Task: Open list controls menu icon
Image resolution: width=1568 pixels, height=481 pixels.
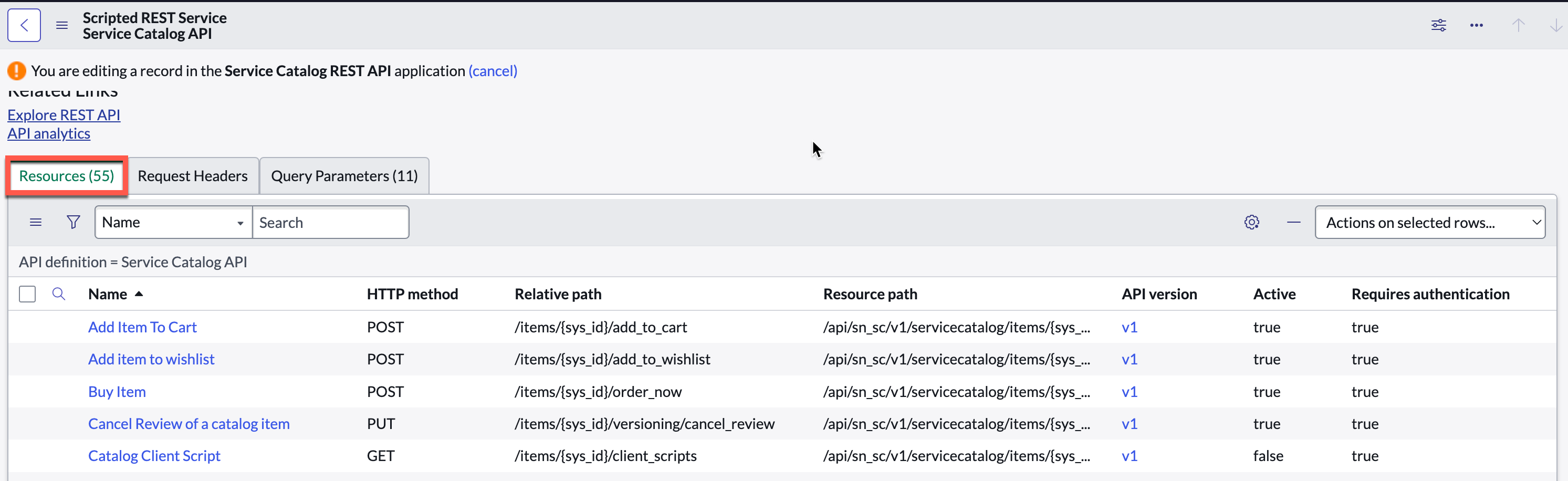Action: (36, 222)
